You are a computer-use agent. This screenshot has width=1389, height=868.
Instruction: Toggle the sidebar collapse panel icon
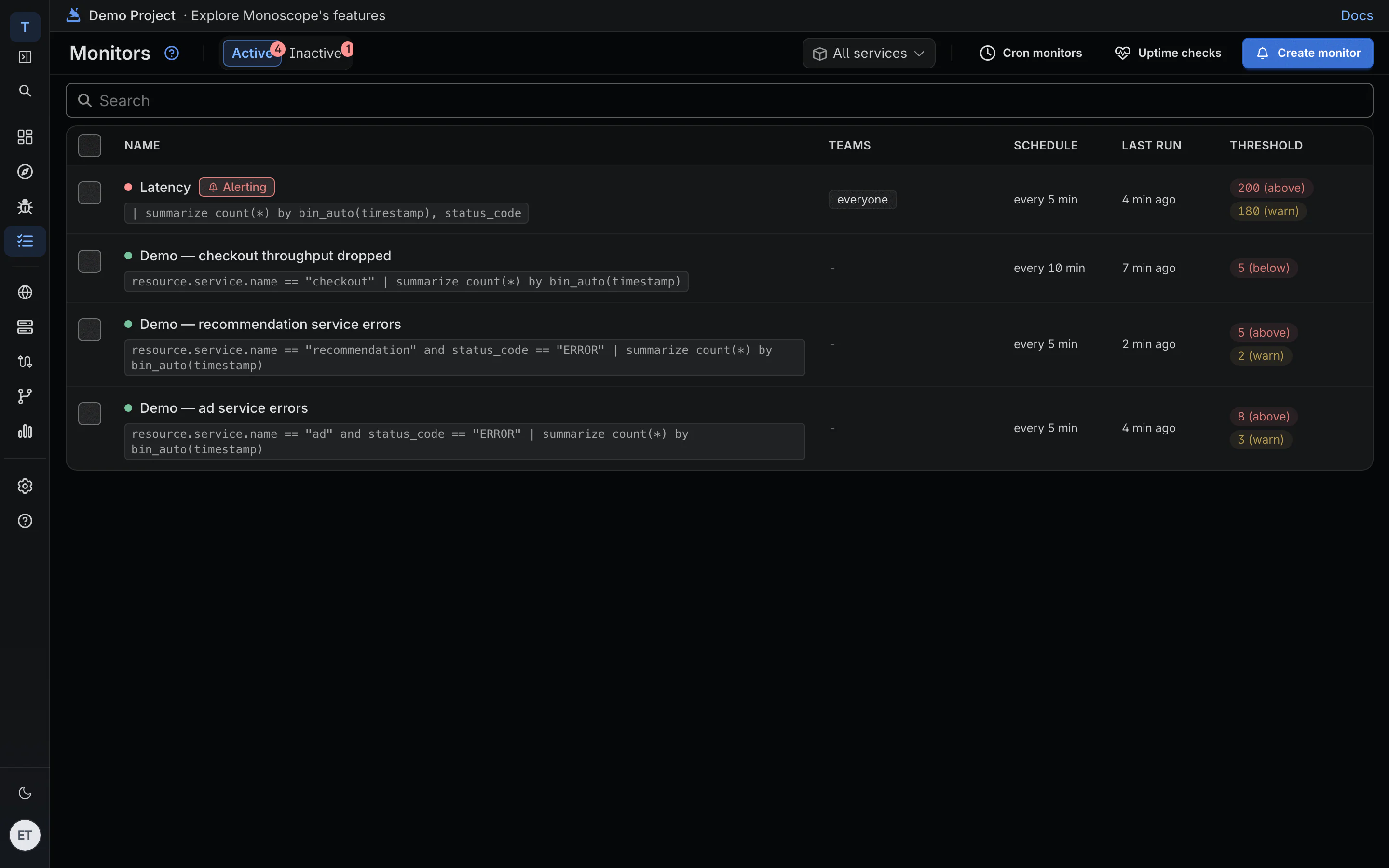pos(25,57)
